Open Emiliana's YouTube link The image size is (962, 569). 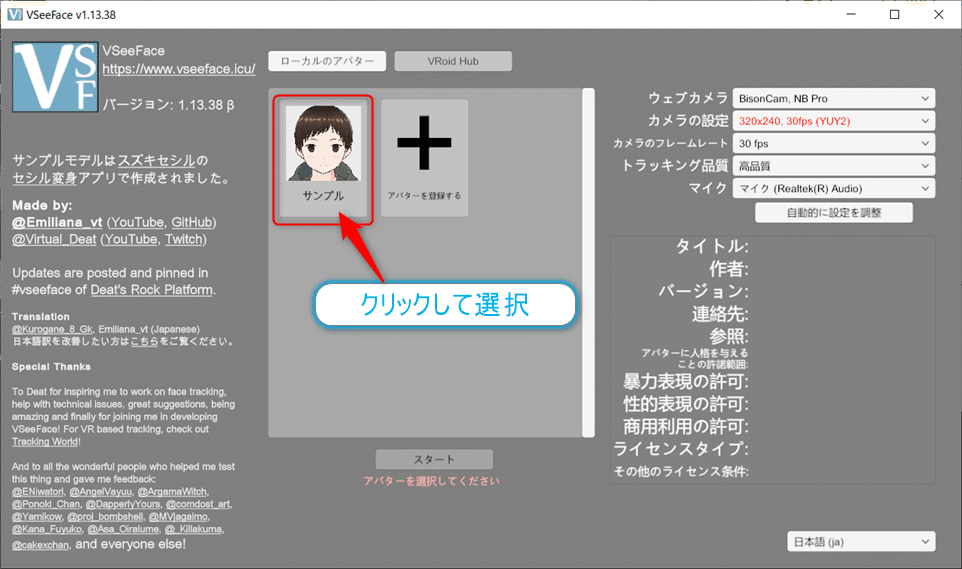coord(137,222)
